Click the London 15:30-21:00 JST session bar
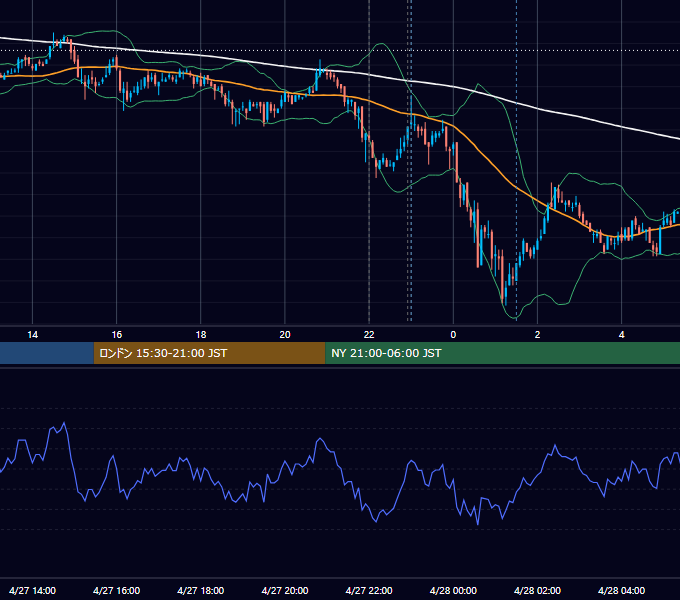 pos(209,353)
